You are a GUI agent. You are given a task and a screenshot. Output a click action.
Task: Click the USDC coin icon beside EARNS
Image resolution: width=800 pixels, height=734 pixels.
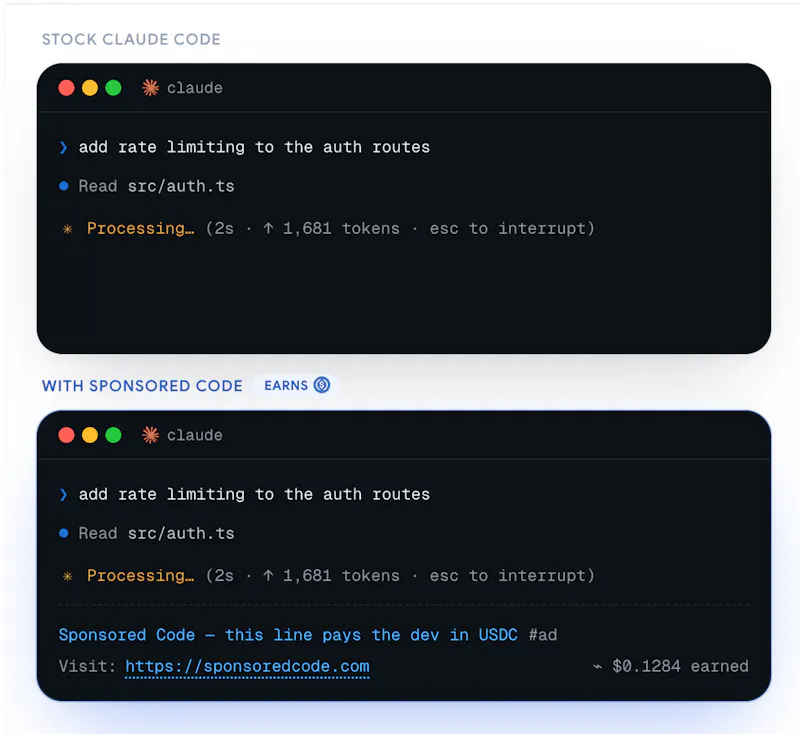click(x=322, y=385)
